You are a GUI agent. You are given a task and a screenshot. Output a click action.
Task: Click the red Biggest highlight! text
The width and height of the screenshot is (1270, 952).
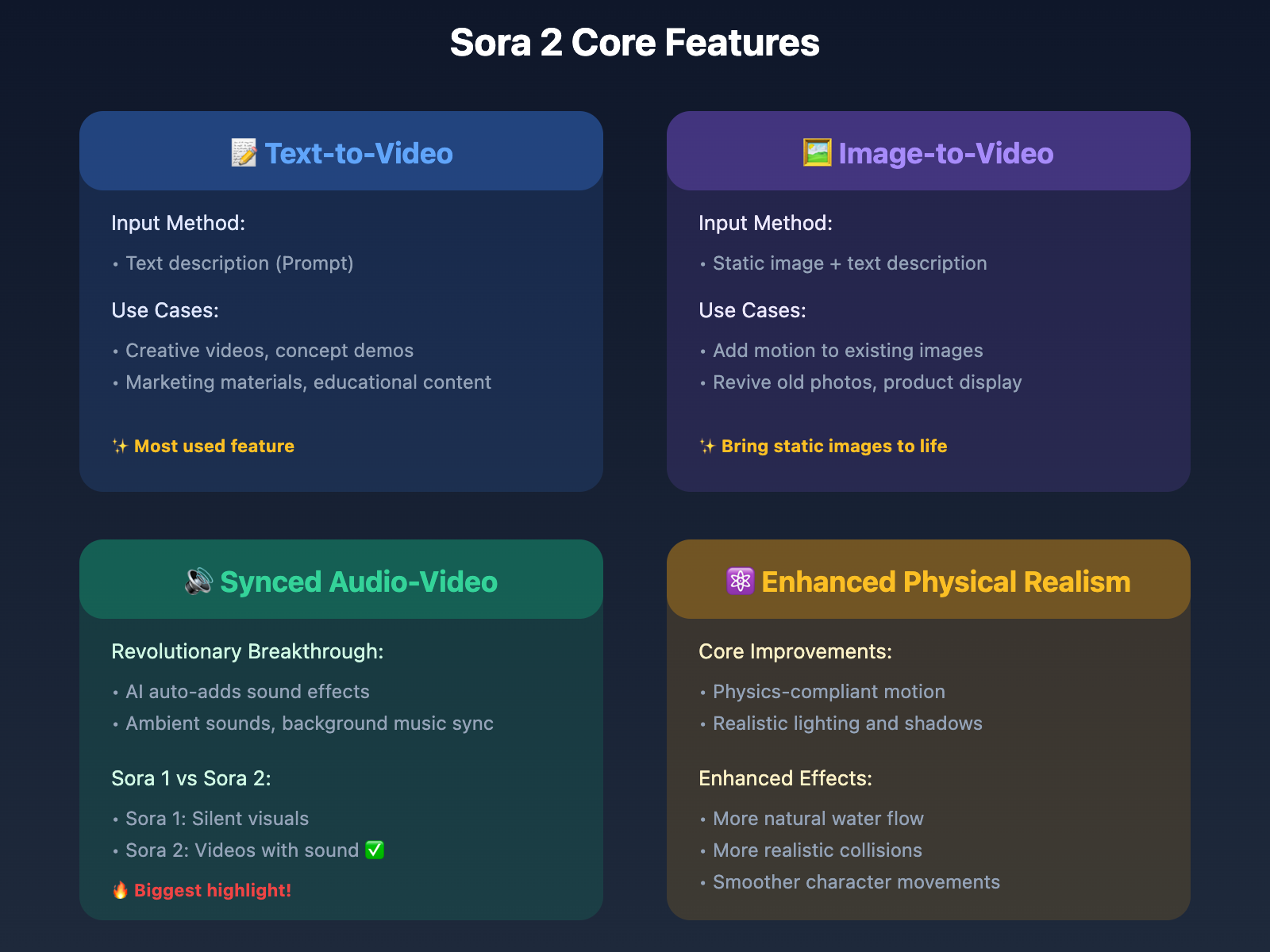click(213, 890)
